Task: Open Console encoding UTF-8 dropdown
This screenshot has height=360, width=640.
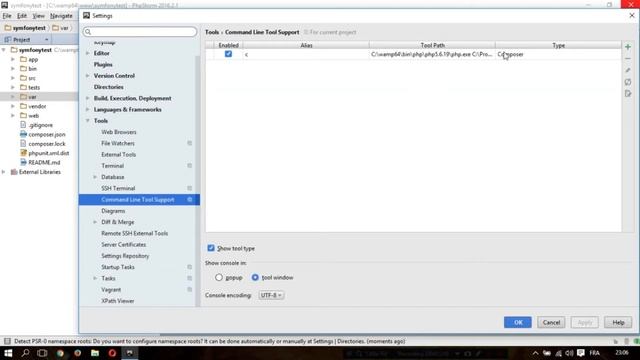Action: [x=271, y=295]
